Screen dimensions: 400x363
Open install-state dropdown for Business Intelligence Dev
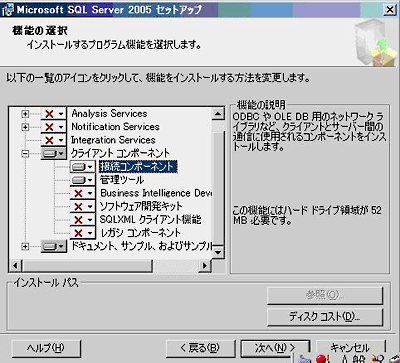click(83, 193)
